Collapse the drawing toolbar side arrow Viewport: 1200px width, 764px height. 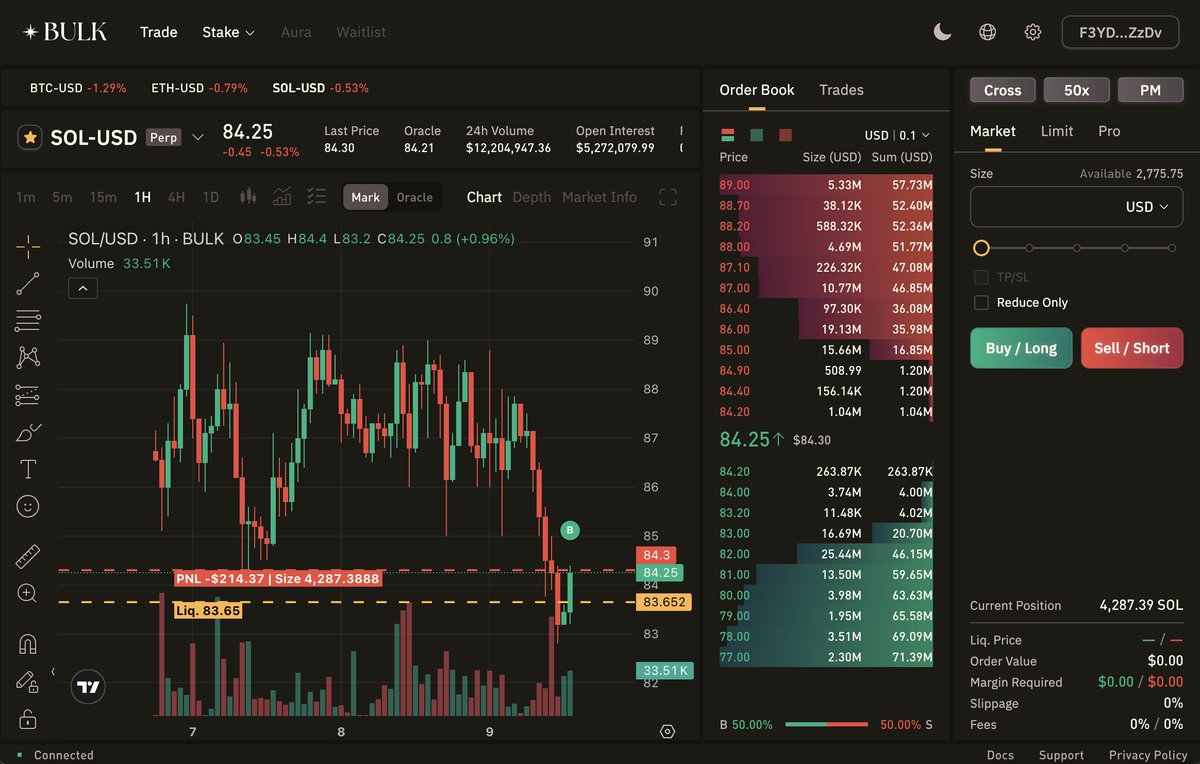[x=53, y=672]
